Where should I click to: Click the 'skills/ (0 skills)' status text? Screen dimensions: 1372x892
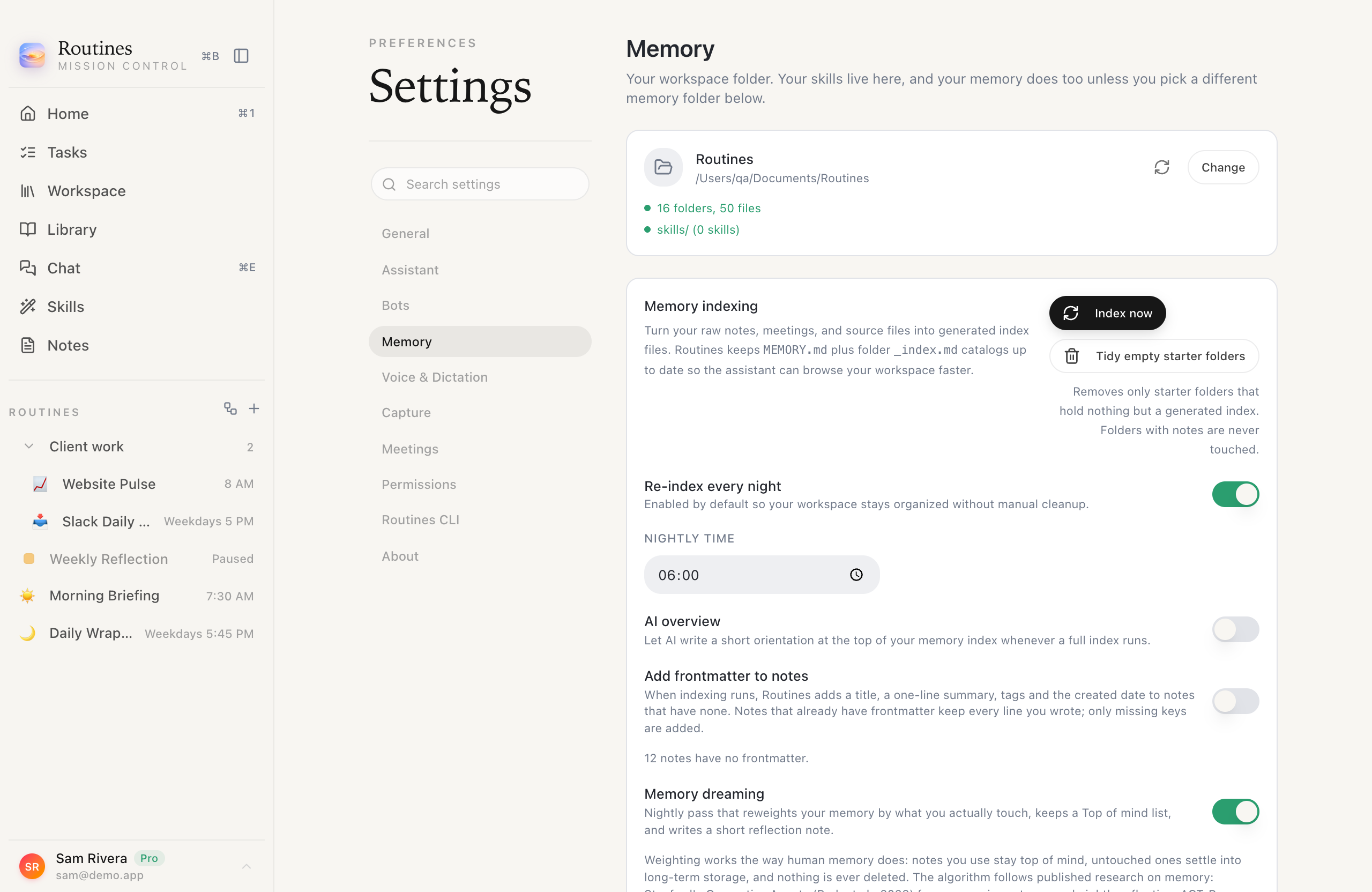(x=698, y=230)
